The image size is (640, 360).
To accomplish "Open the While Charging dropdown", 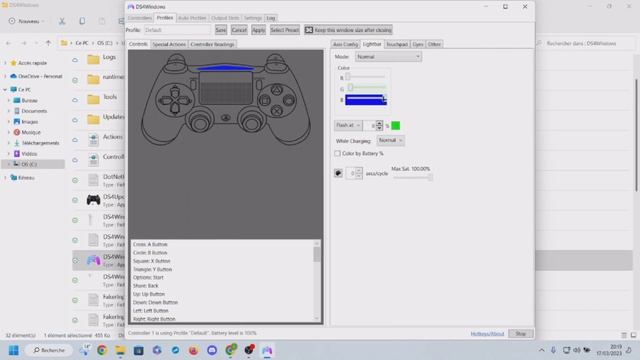I will click(x=391, y=140).
